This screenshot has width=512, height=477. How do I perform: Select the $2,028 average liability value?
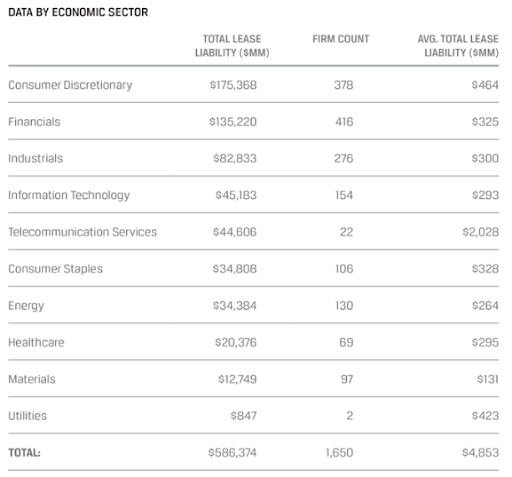(481, 232)
